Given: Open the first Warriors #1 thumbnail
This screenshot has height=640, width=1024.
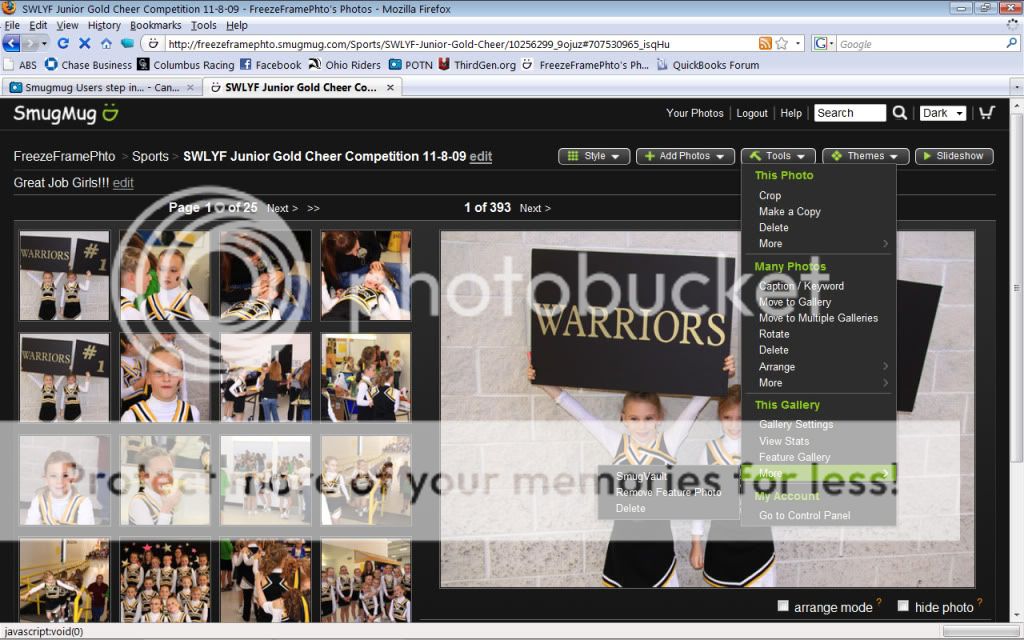Looking at the screenshot, I should click(64, 276).
